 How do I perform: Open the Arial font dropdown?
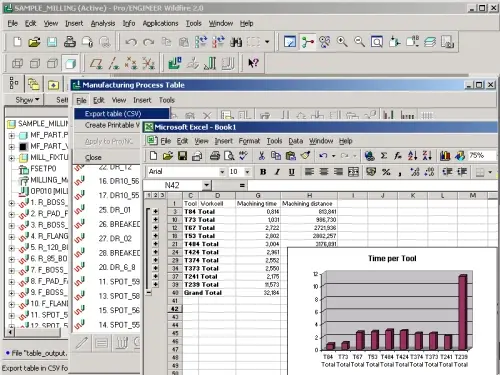[222, 172]
